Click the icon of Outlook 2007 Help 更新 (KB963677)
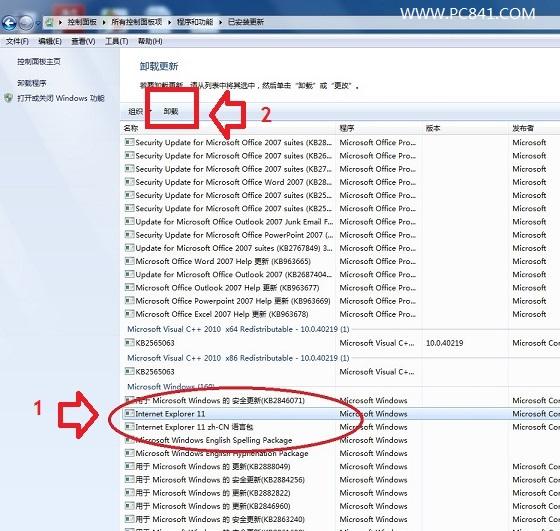Screen dimensions: 560x531 [x=129, y=287]
